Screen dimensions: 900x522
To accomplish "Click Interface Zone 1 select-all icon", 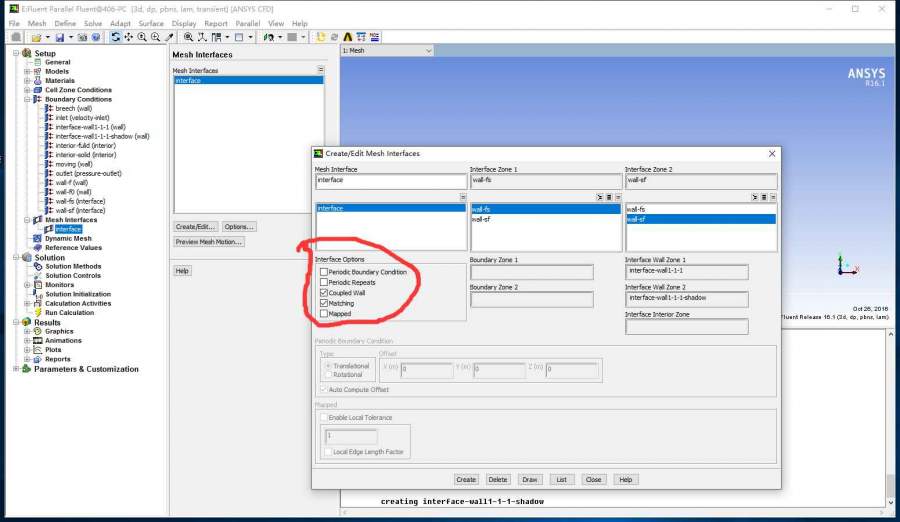I will point(609,197).
